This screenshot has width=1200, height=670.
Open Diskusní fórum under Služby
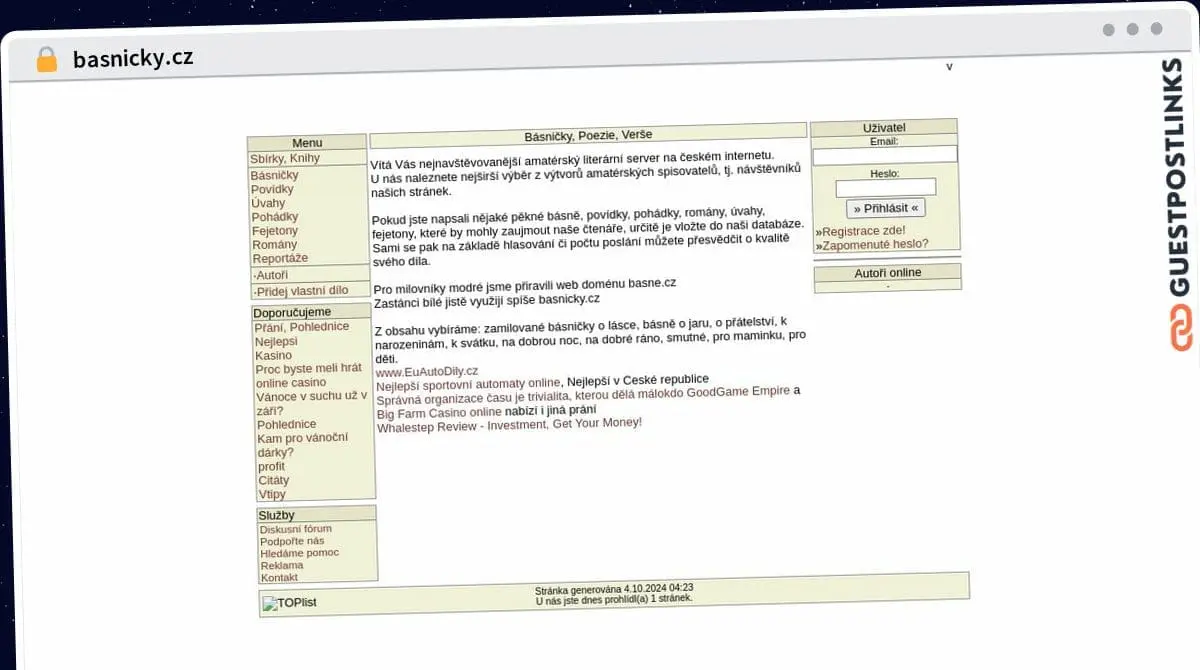(x=296, y=529)
